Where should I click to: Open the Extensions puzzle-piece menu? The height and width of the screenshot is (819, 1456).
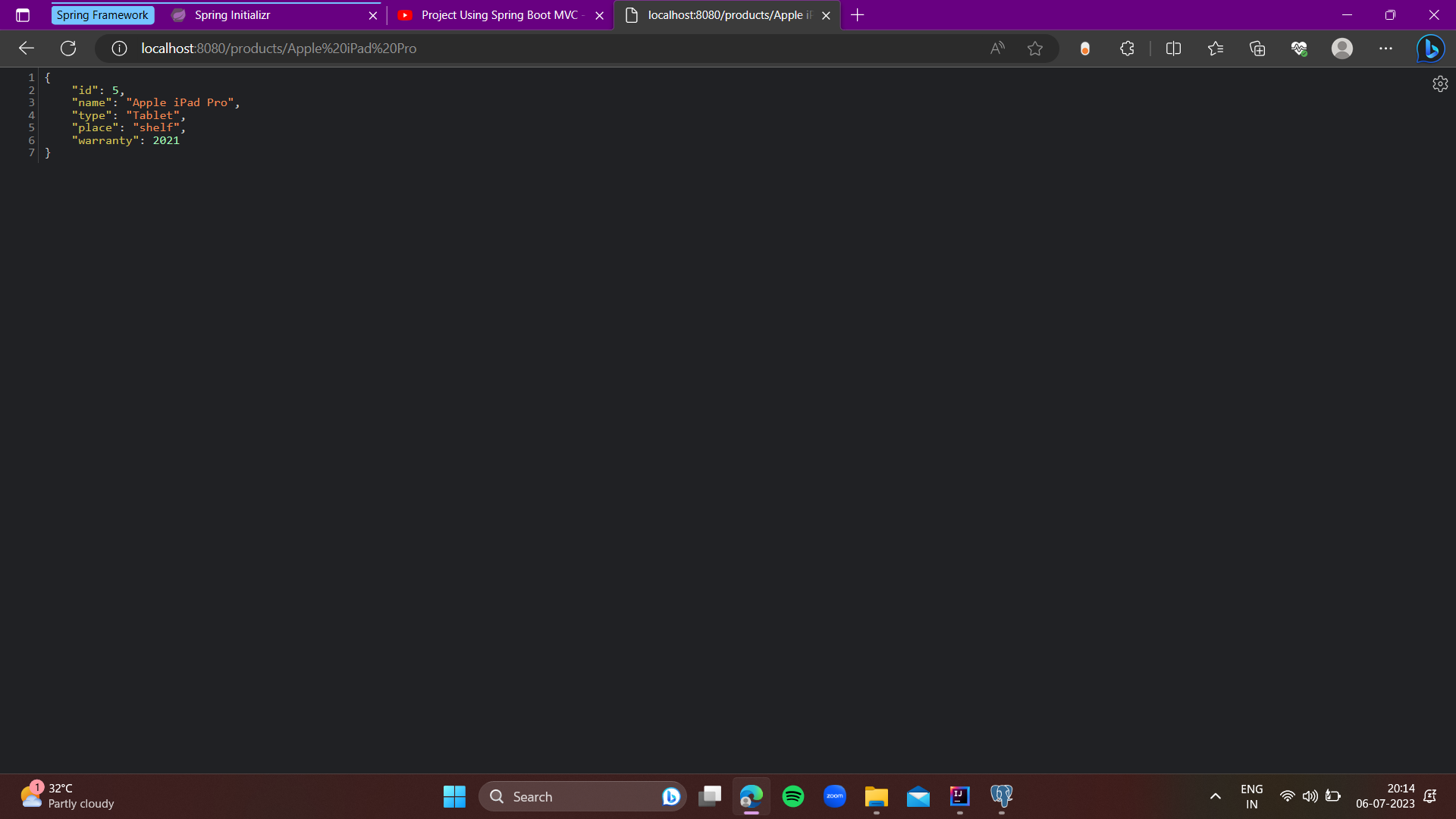(x=1127, y=48)
